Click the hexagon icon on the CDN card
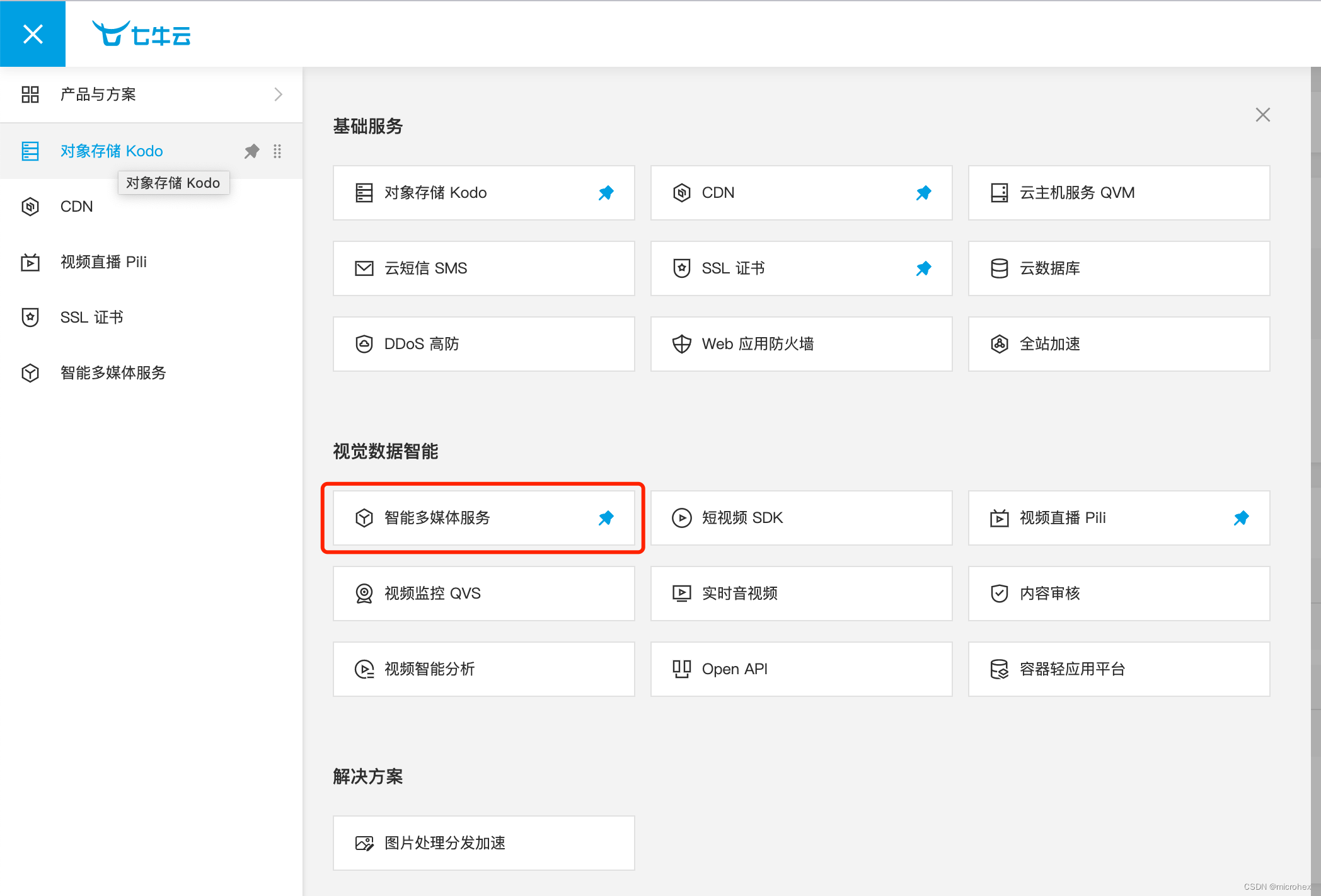Viewport: 1321px width, 896px height. 682,193
